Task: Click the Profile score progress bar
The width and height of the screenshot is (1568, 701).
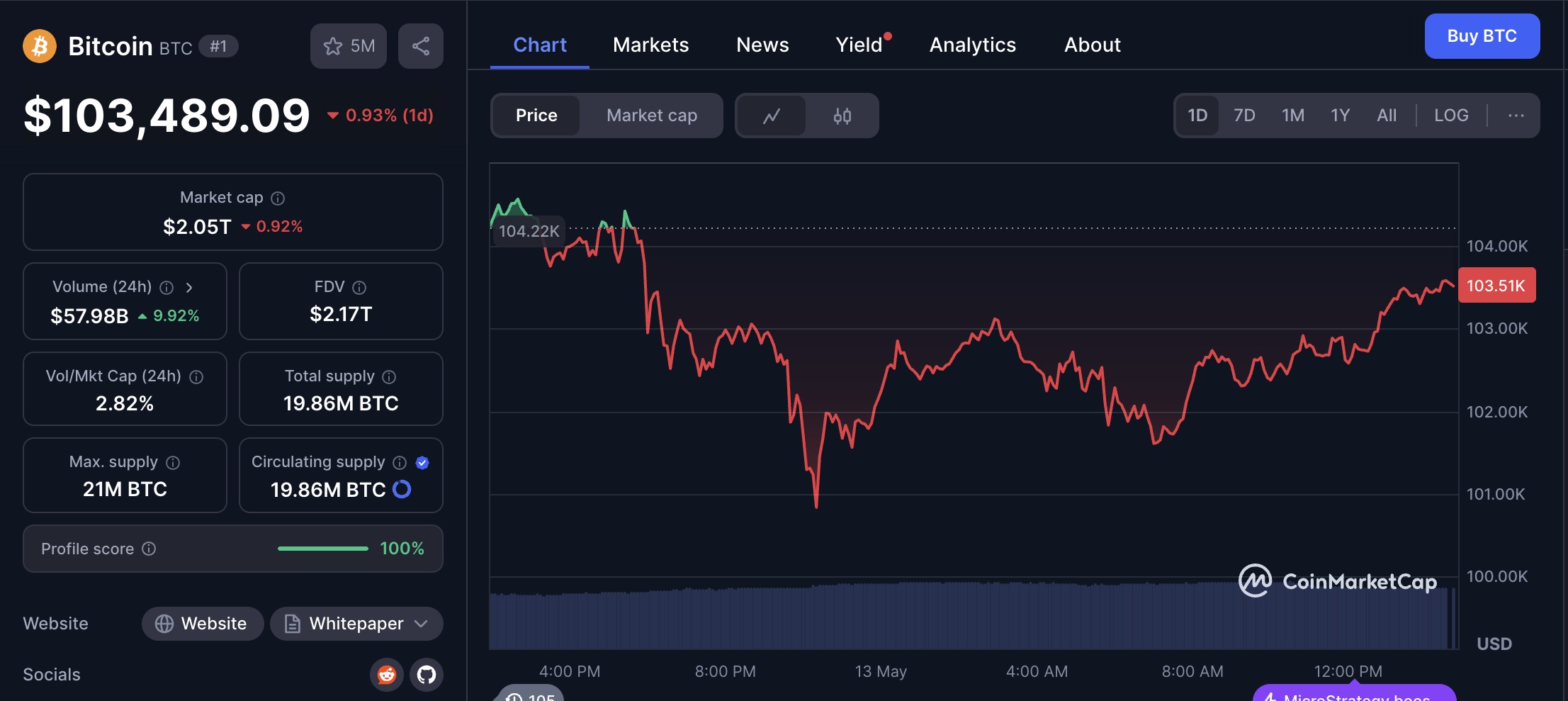Action: [x=323, y=549]
